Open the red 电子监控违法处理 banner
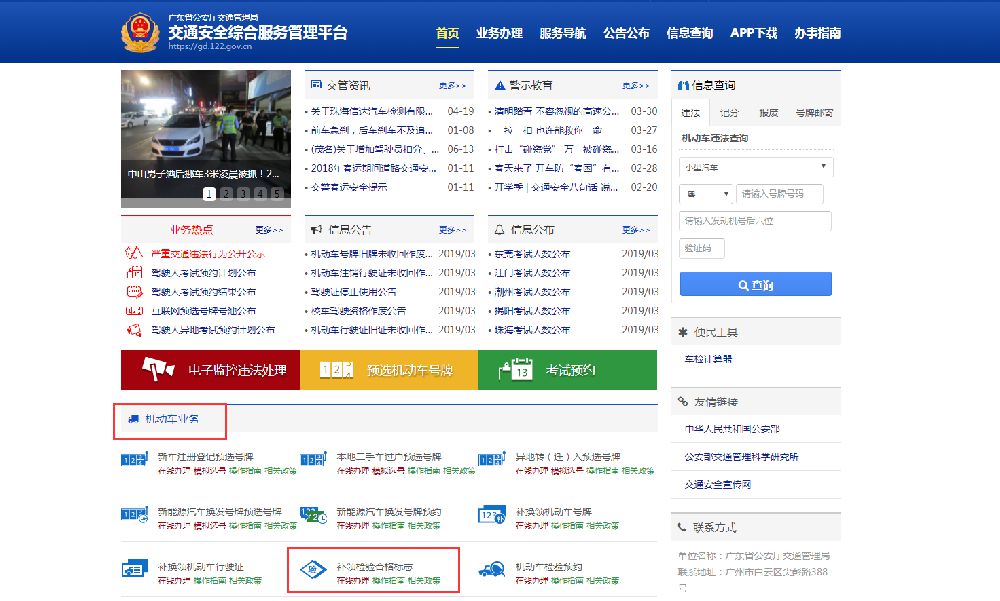Image resolution: width=1000 pixels, height=601 pixels. [210, 370]
